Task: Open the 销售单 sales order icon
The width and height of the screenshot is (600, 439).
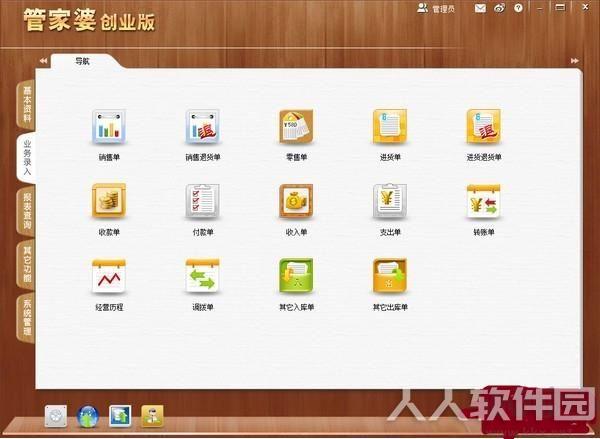Action: [x=109, y=127]
